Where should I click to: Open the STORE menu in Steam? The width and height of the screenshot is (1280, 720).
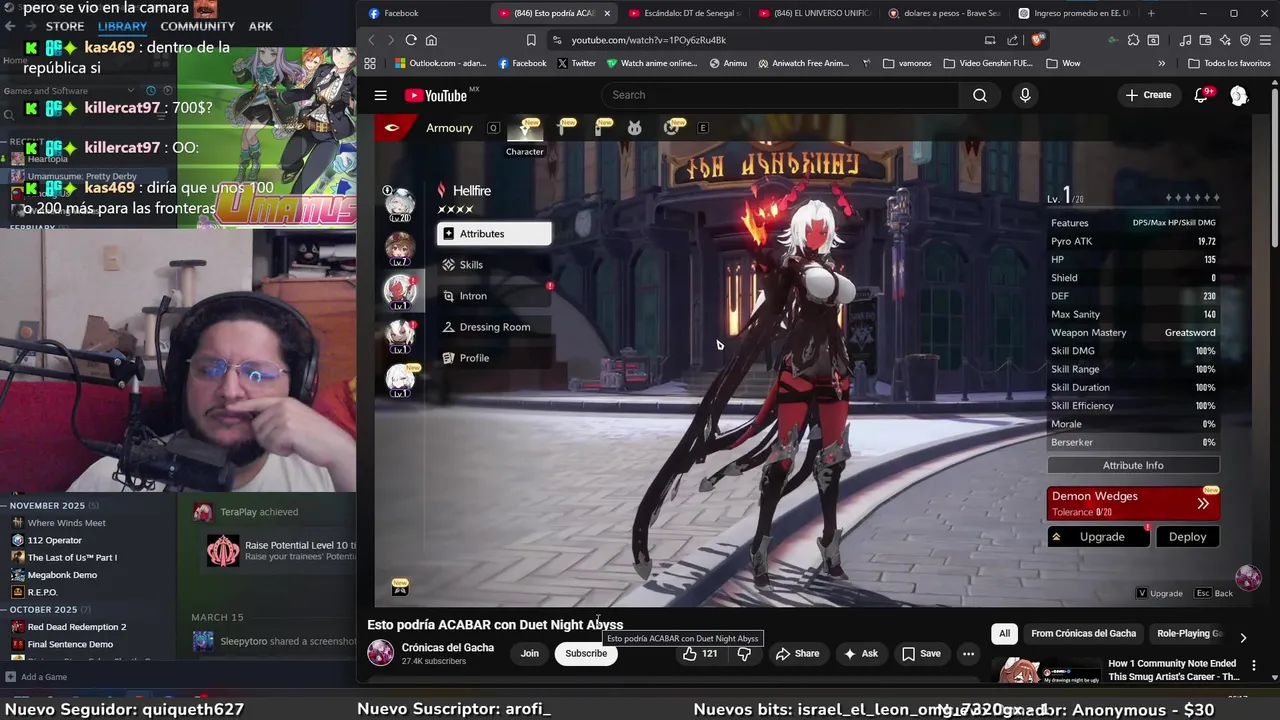(65, 27)
